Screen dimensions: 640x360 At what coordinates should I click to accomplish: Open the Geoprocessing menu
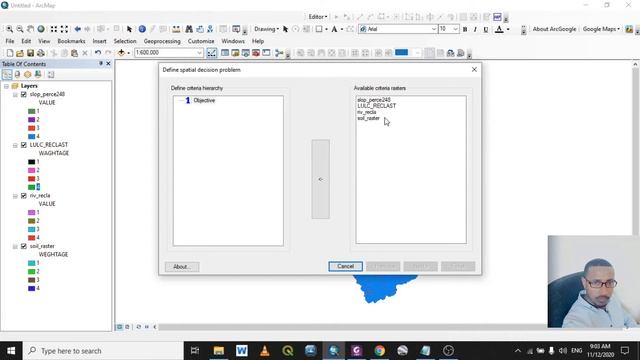162,41
